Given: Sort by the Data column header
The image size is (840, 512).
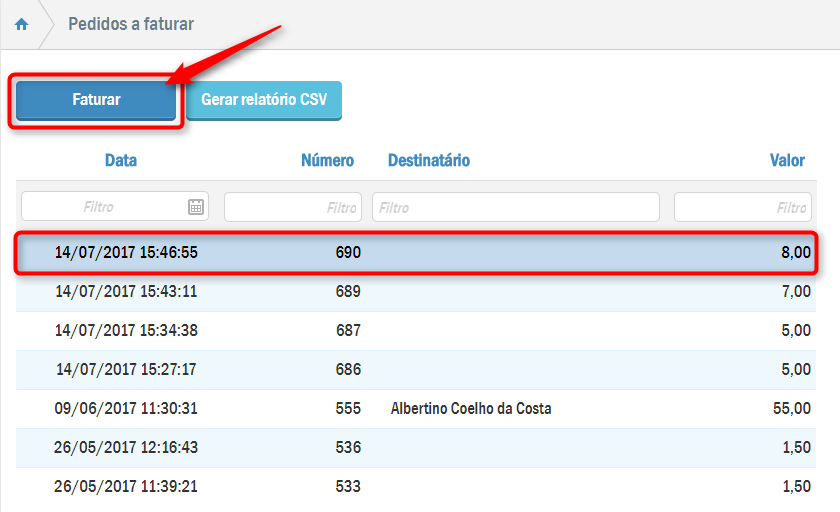Looking at the screenshot, I should tap(121, 160).
